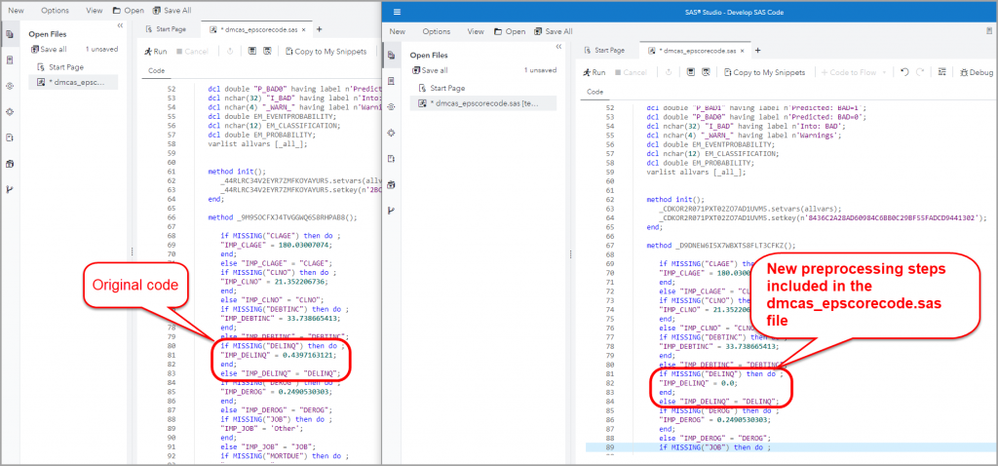Click the page icon at the far right of the right window menu bar
This screenshot has width=998, height=466.
(x=987, y=31)
